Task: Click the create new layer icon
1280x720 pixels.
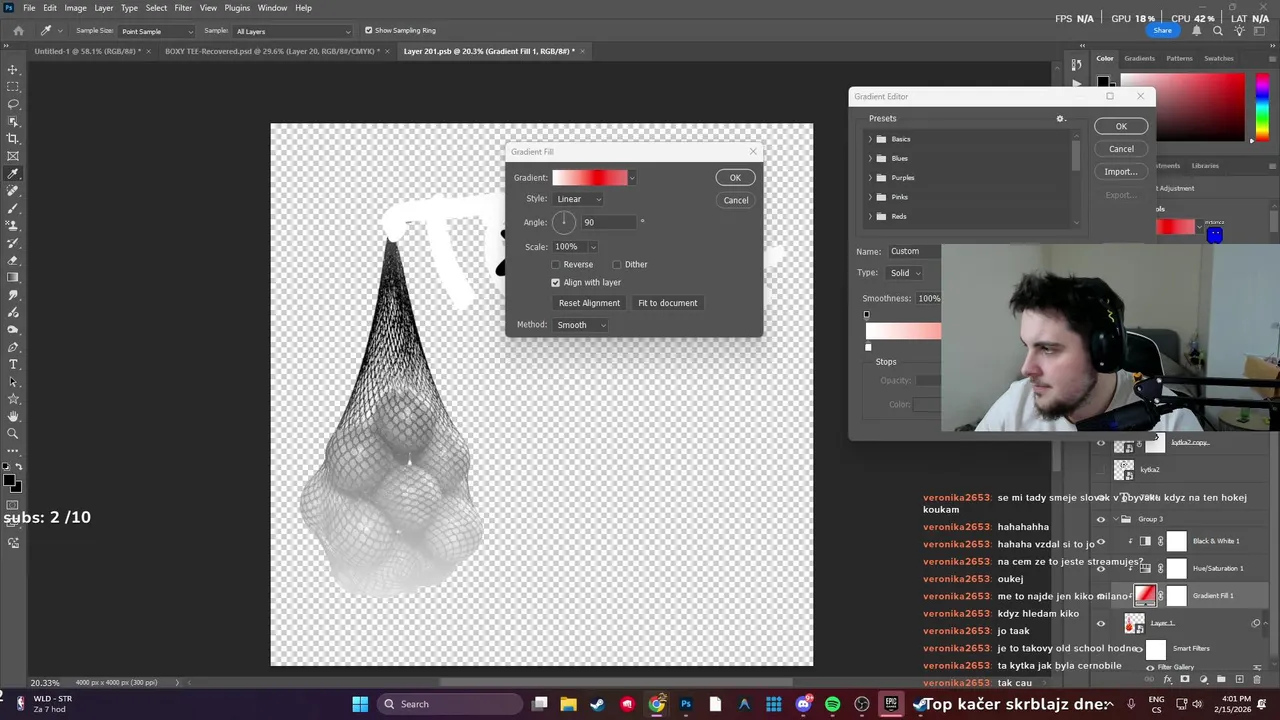Action: 1239,679
